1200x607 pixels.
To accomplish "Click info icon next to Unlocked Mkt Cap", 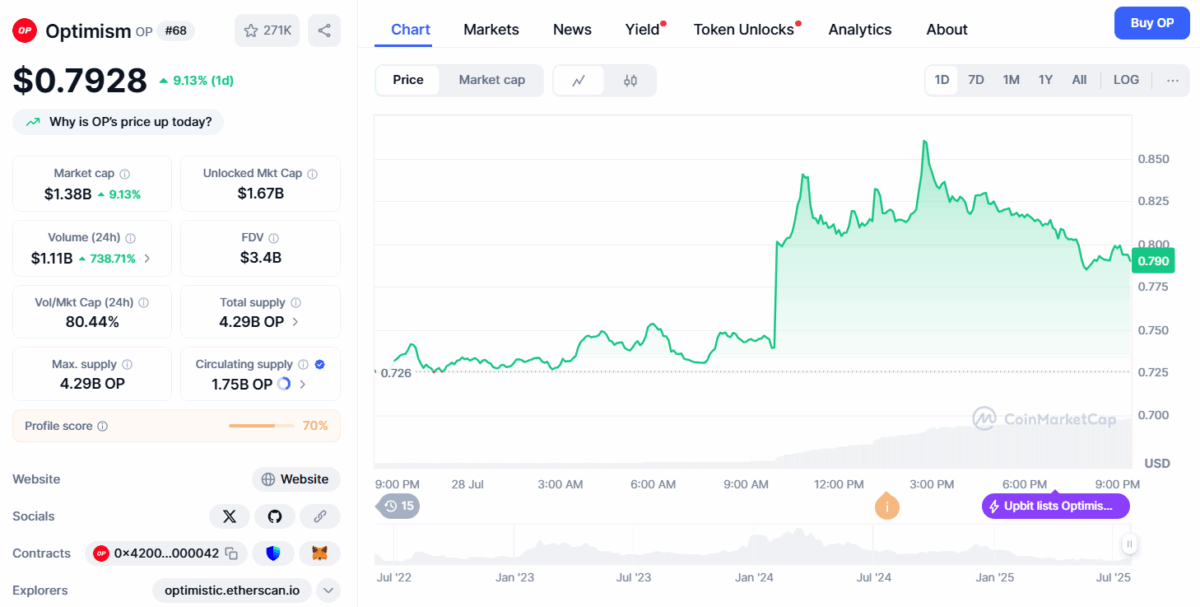I will tap(312, 174).
